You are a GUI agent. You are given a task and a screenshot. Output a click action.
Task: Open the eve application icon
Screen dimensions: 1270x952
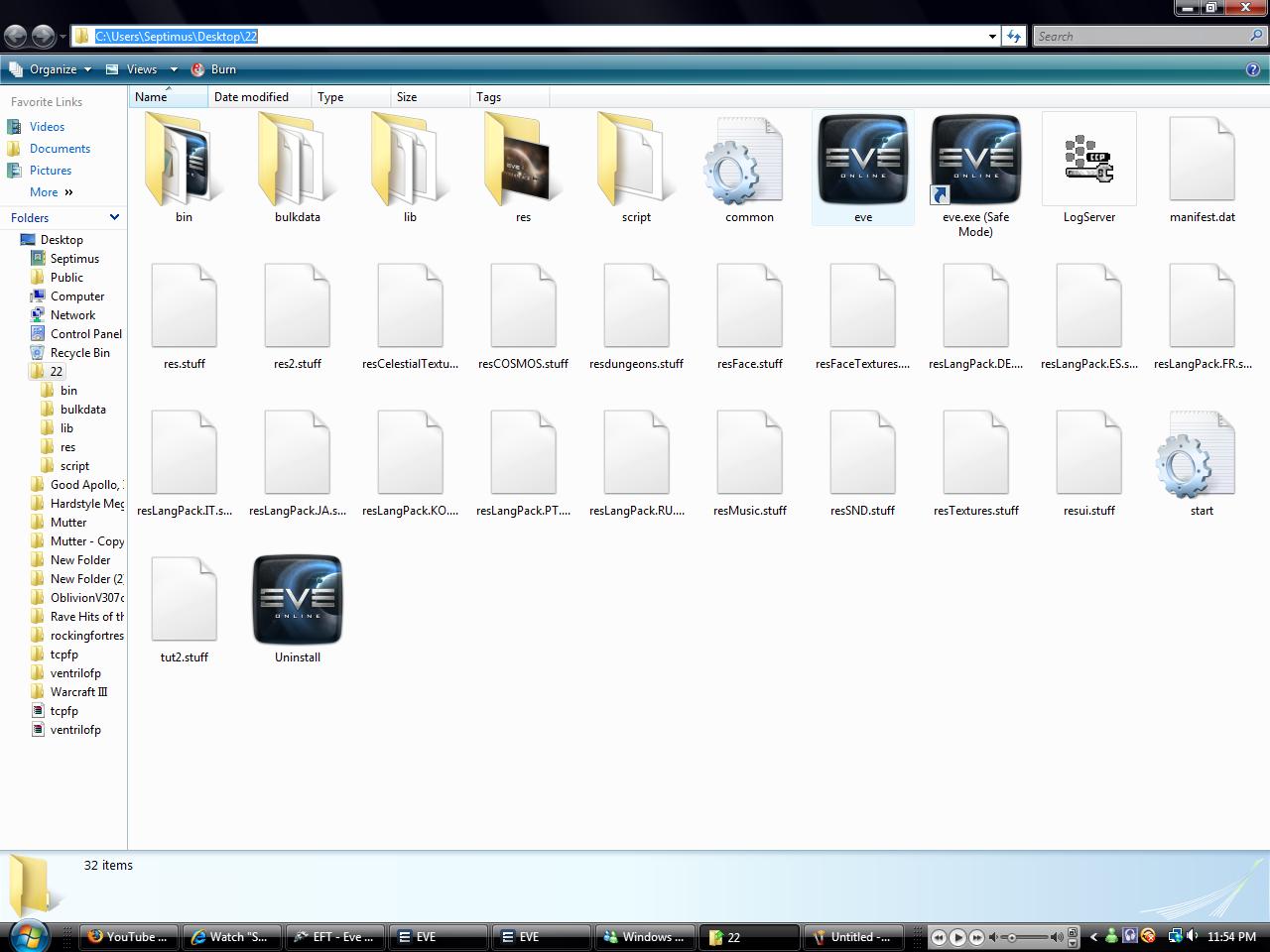pos(862,161)
